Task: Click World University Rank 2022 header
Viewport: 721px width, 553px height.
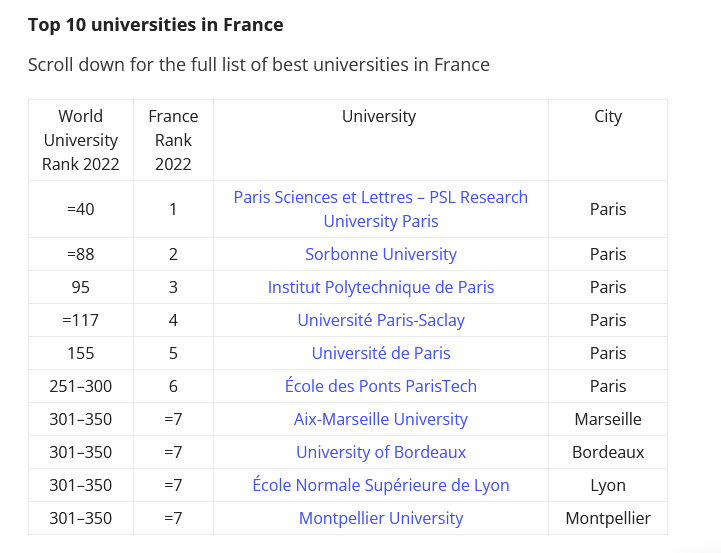Action: coord(81,140)
